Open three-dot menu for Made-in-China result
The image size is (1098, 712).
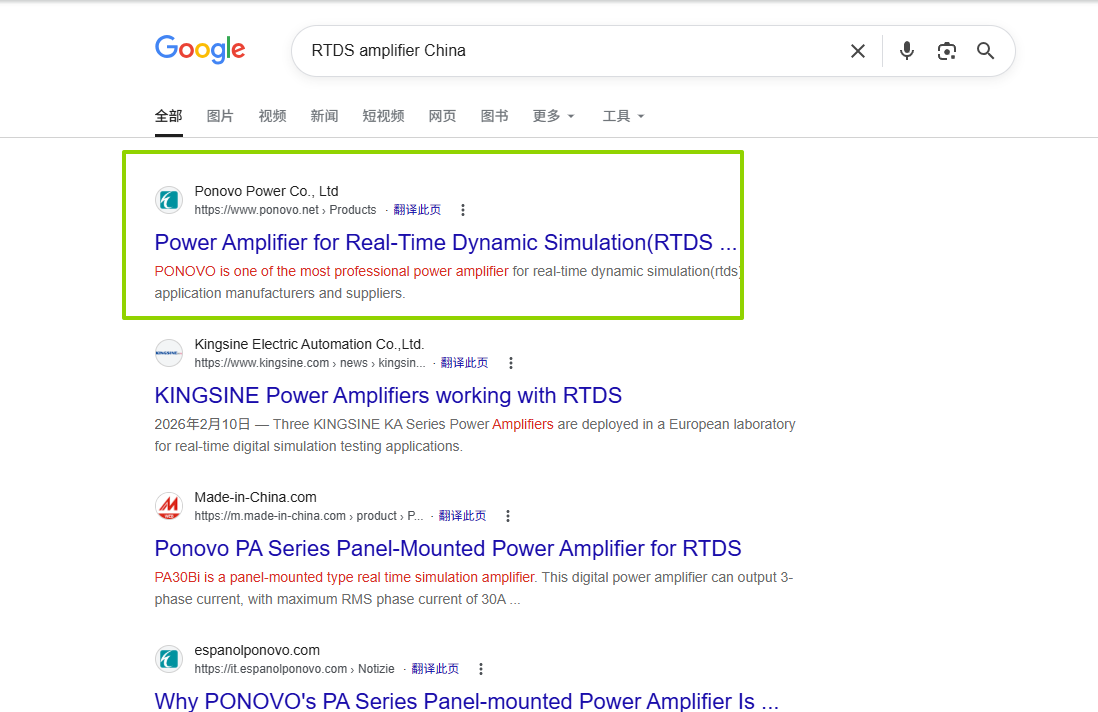[508, 516]
